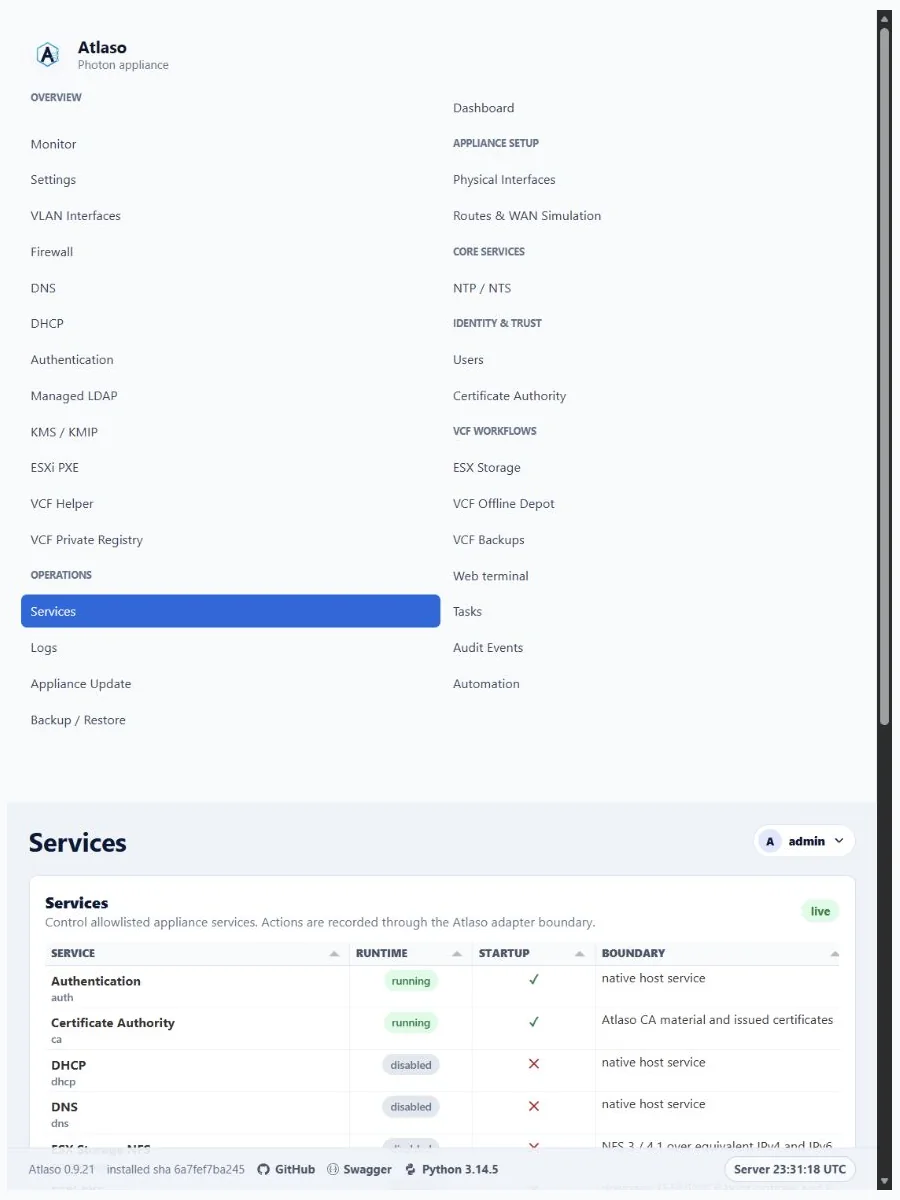Open Backup / Restore page
900x1200 pixels.
tap(78, 720)
